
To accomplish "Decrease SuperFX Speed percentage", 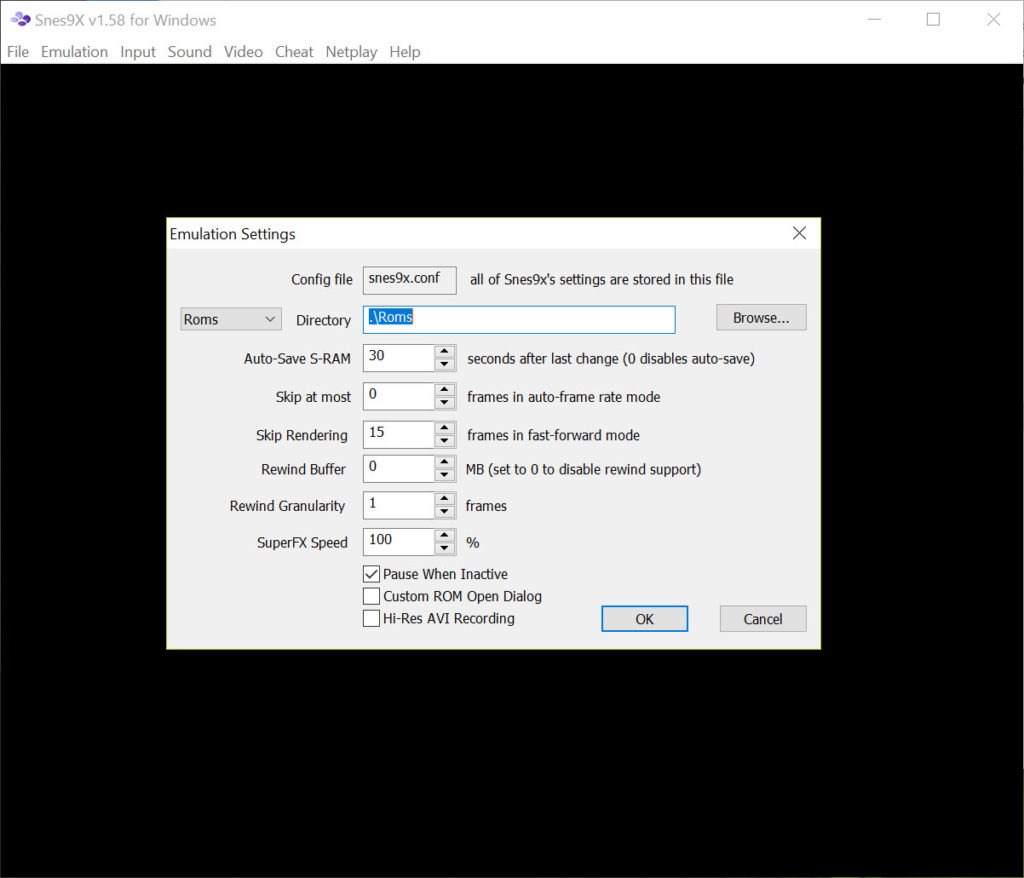I will [x=445, y=548].
